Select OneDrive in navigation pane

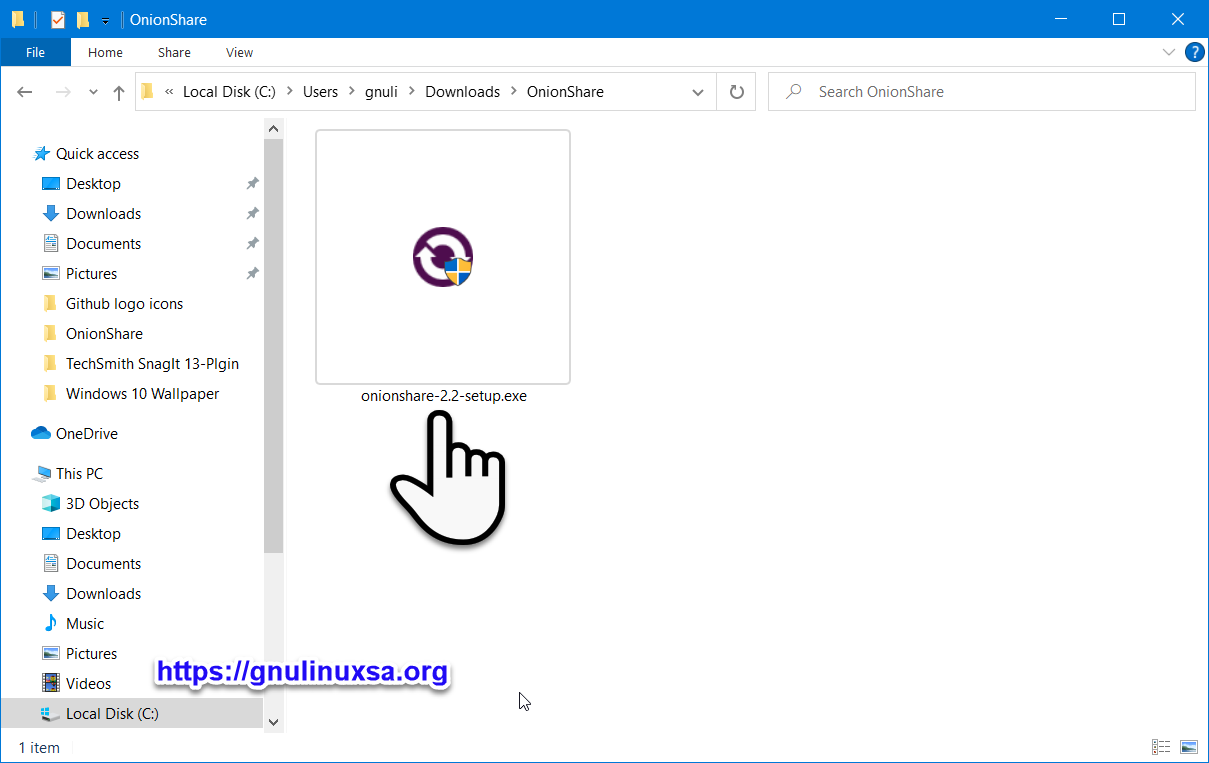[x=86, y=434]
